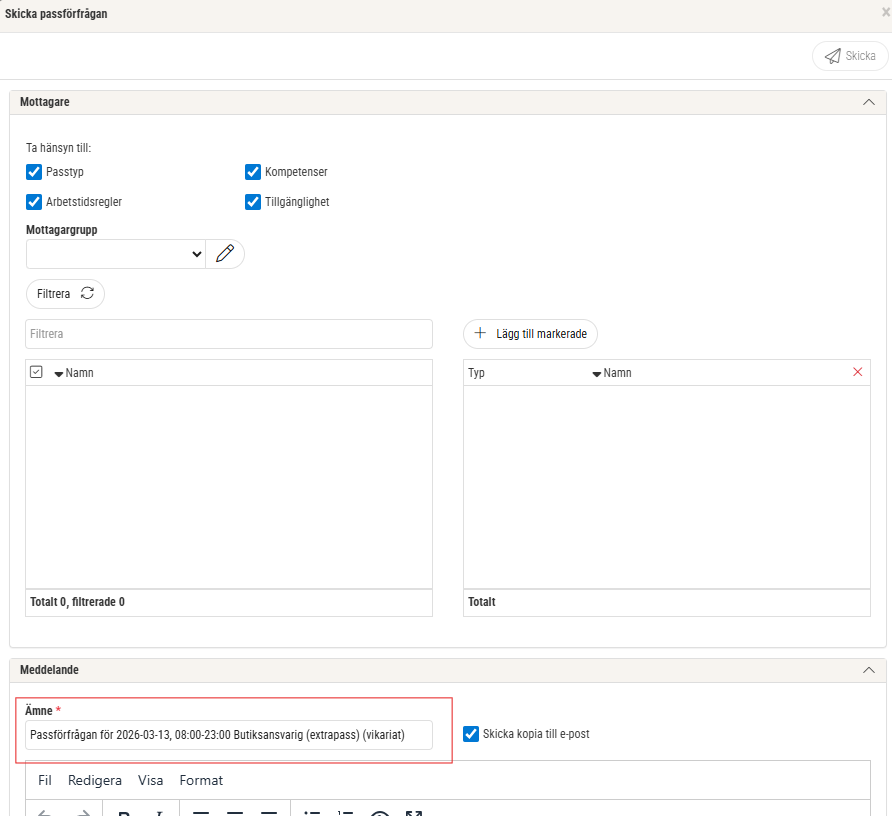This screenshot has height=816, width=892.
Task: Click the red X in recipients table header
Action: tap(857, 372)
